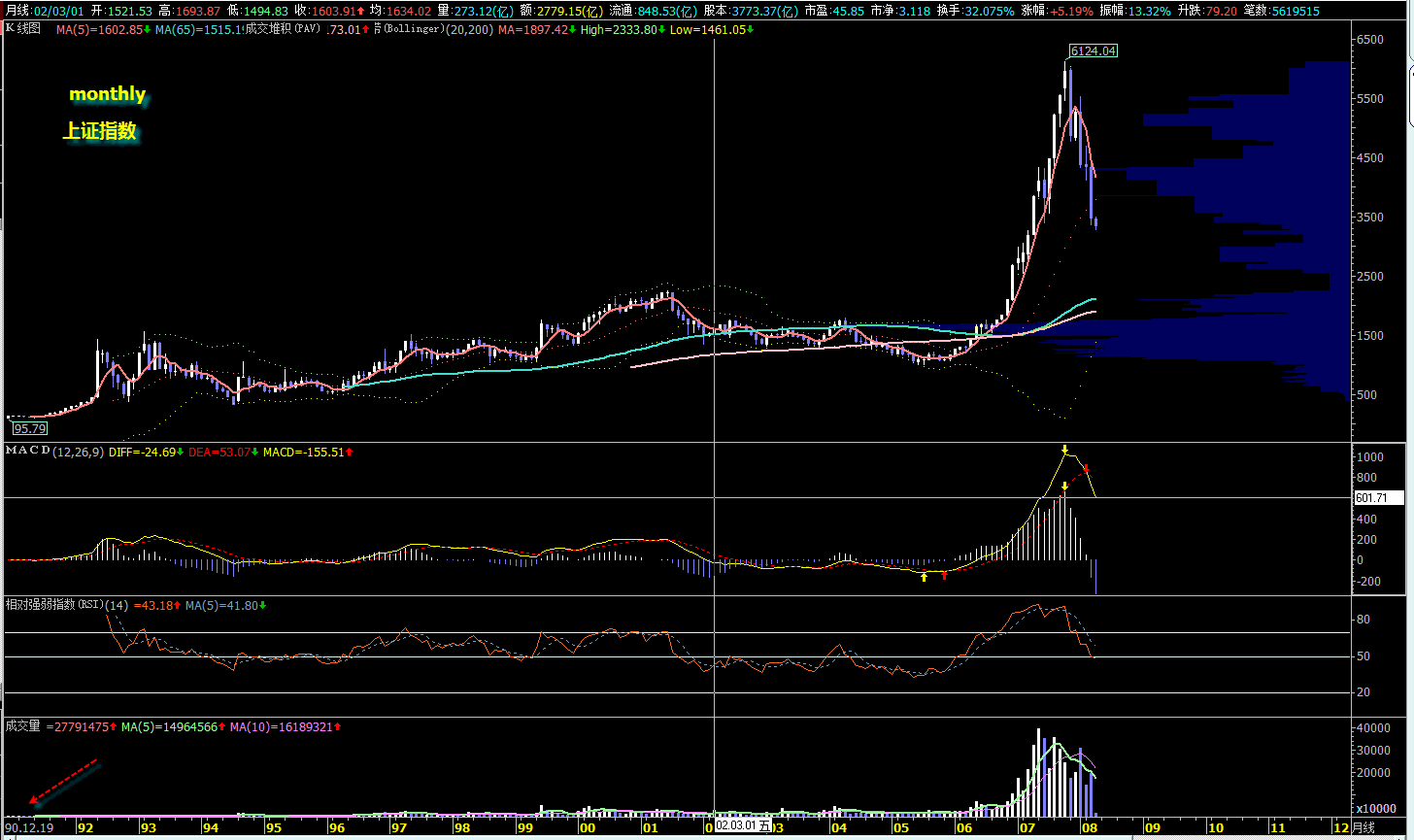Viewport: 1414px width, 840px height.
Task: Click the 上证指数 index name label
Action: pyautogui.click(x=100, y=131)
